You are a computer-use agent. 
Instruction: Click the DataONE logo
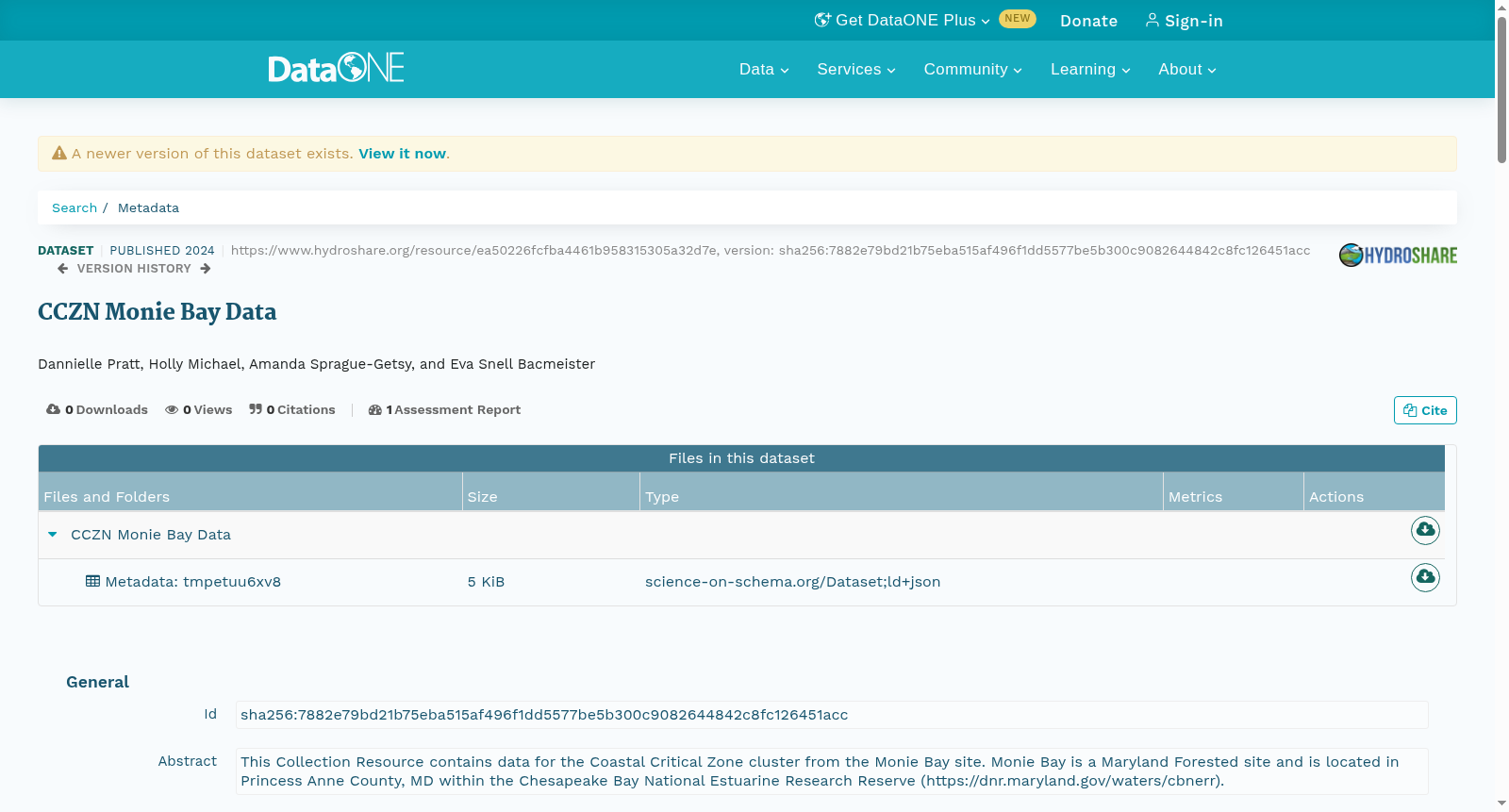(x=336, y=68)
